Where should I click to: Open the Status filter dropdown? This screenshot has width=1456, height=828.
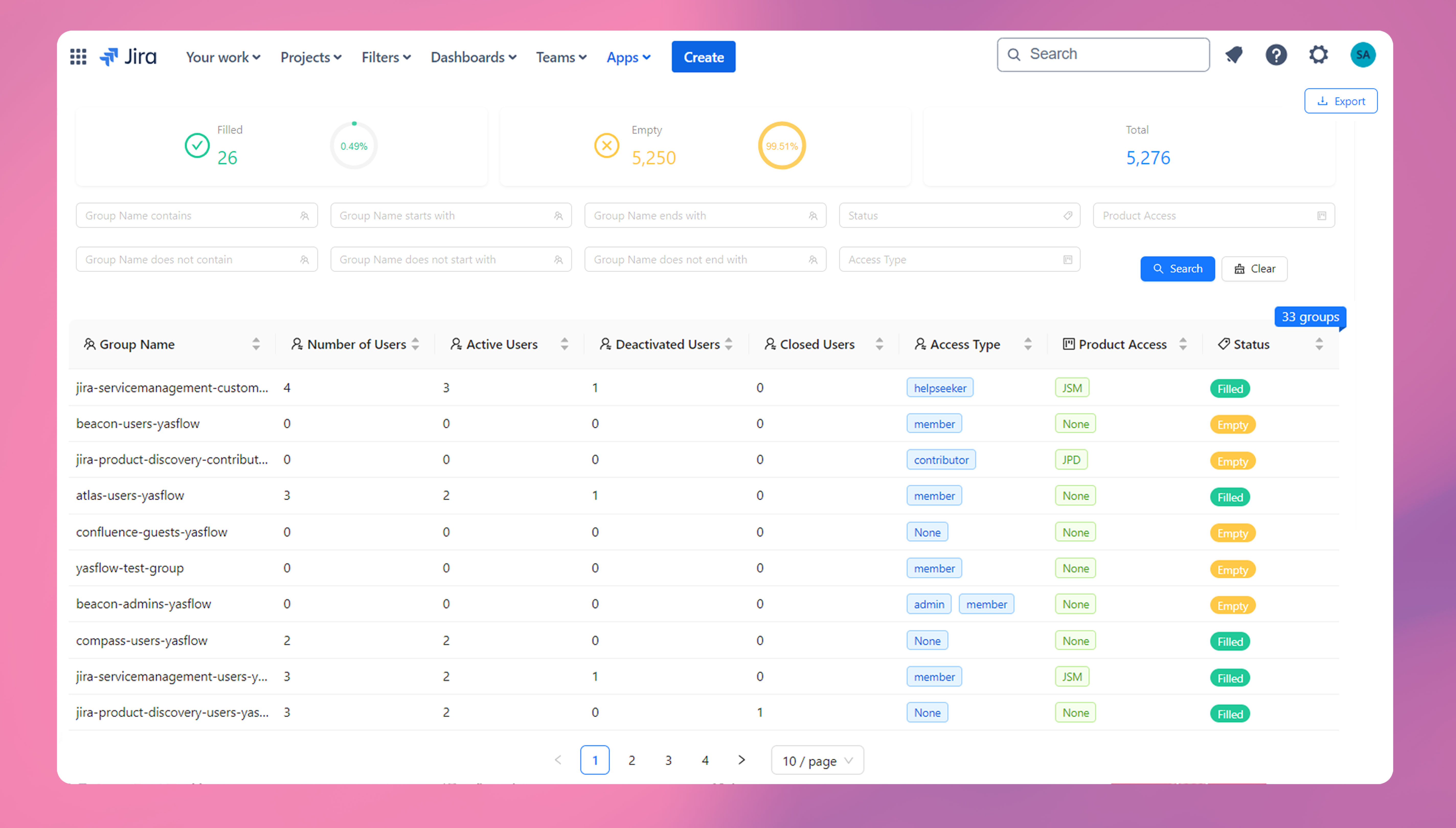(x=959, y=215)
